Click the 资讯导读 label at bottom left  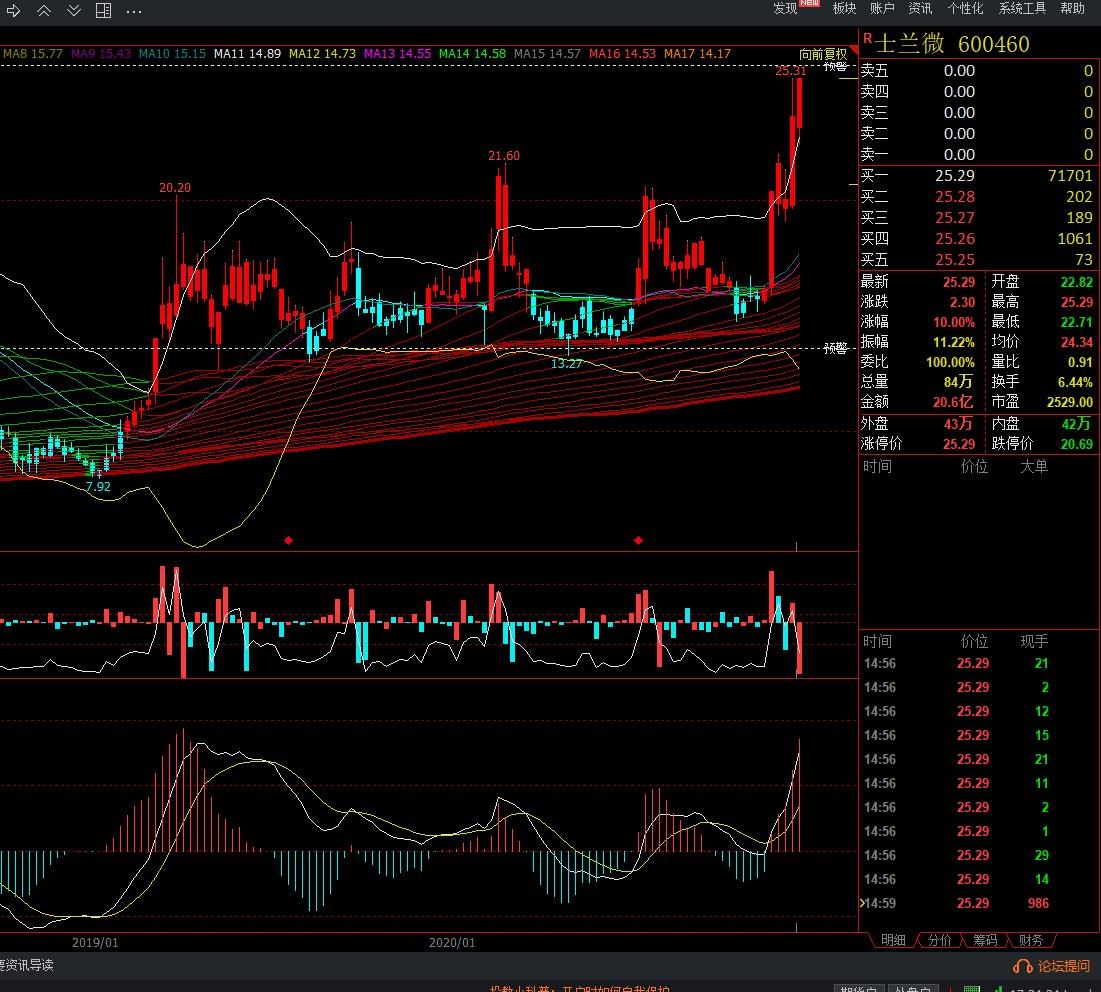coord(27,965)
